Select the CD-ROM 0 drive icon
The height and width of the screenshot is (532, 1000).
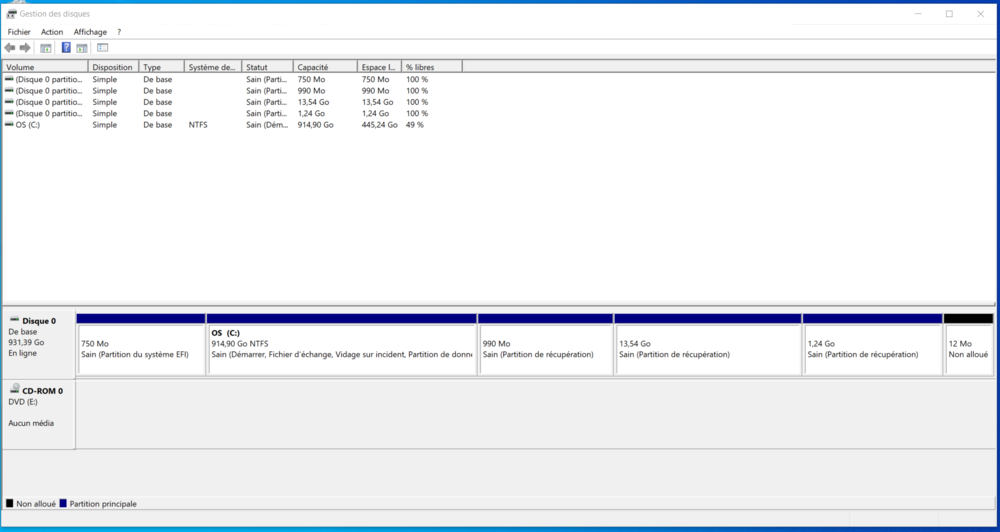point(14,390)
